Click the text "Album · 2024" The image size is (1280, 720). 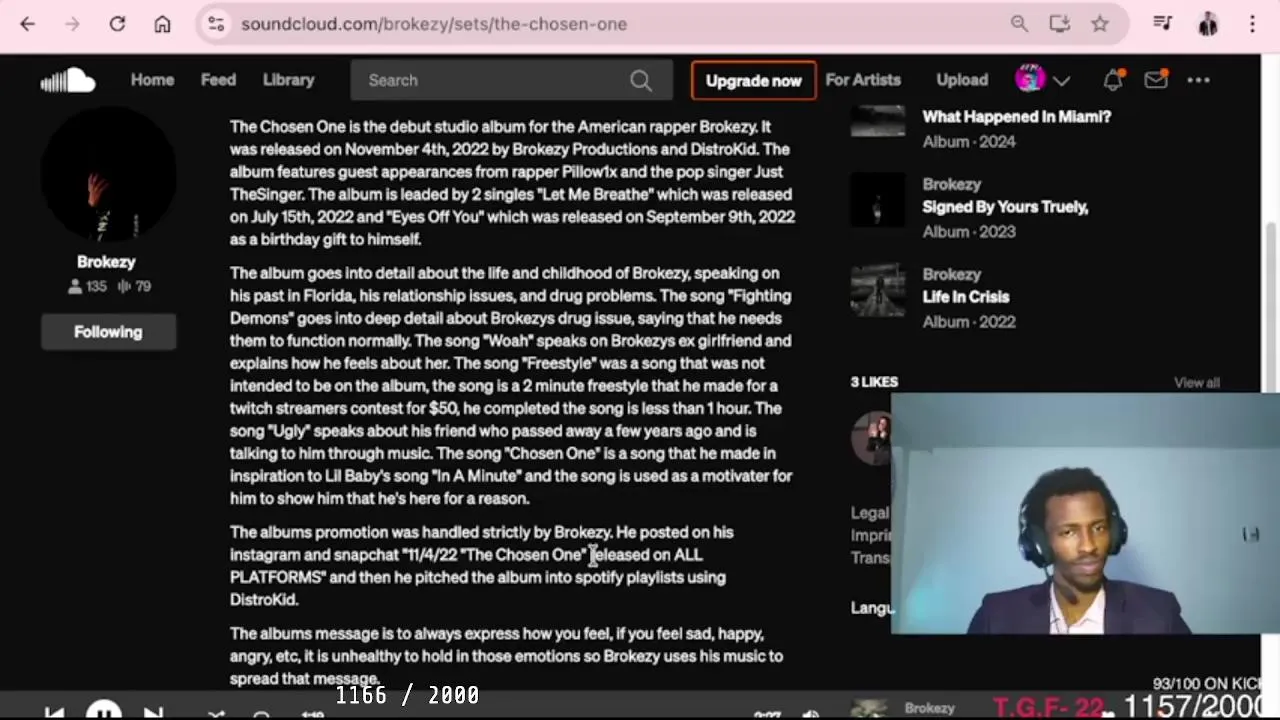pyautogui.click(x=969, y=142)
